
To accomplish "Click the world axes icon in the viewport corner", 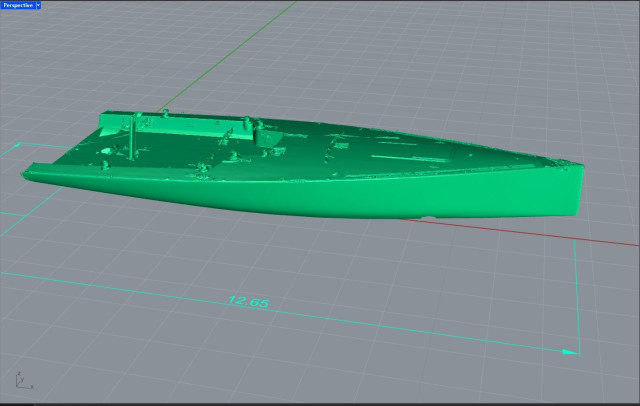I will pyautogui.click(x=24, y=381).
